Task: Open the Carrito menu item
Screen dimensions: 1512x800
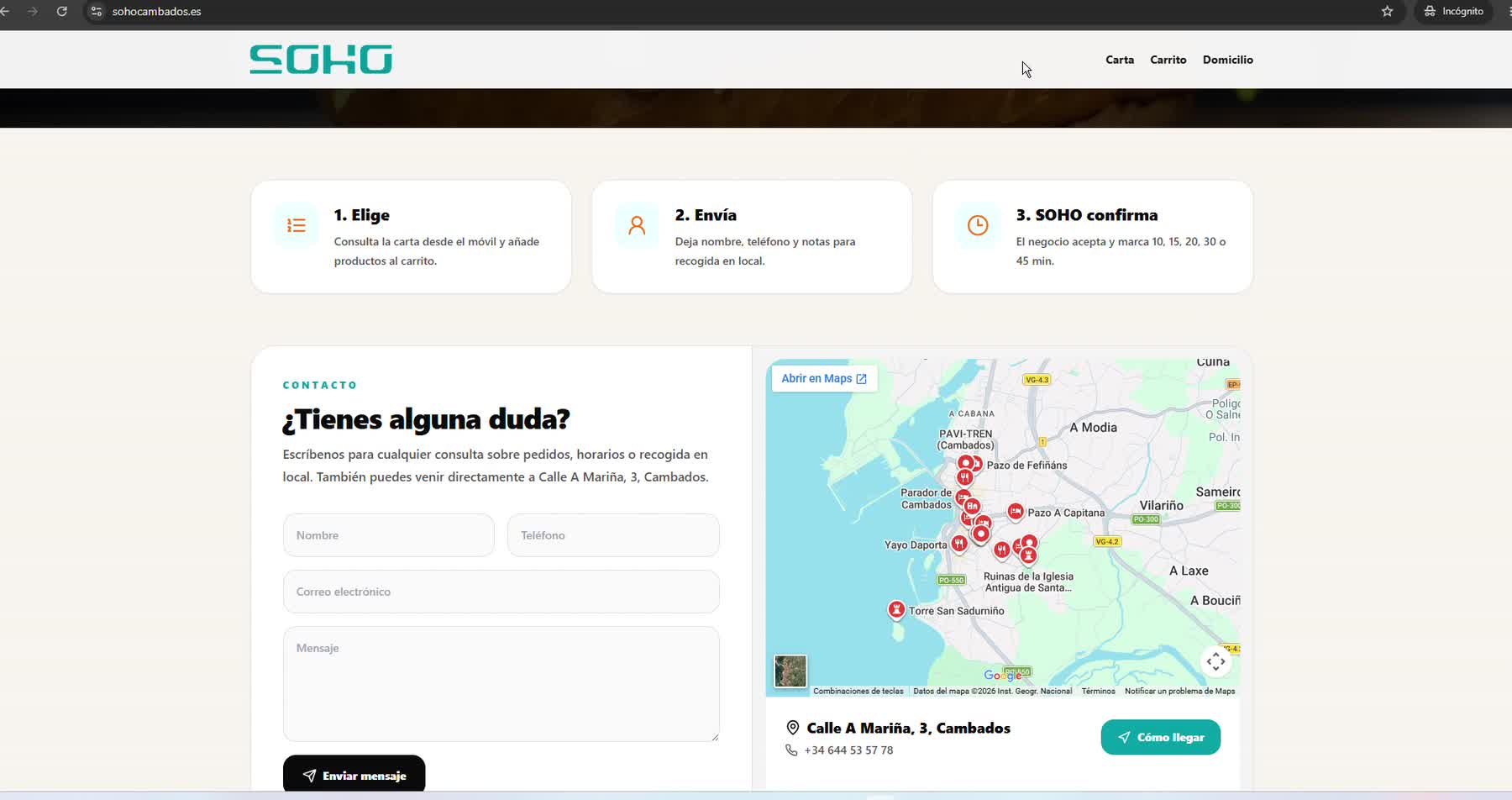Action: tap(1168, 60)
